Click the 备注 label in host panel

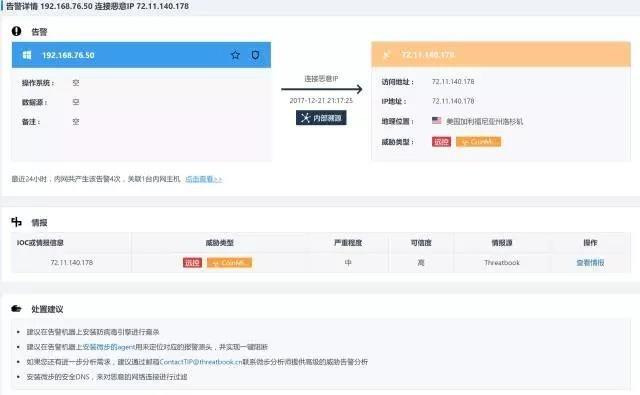tap(31, 122)
